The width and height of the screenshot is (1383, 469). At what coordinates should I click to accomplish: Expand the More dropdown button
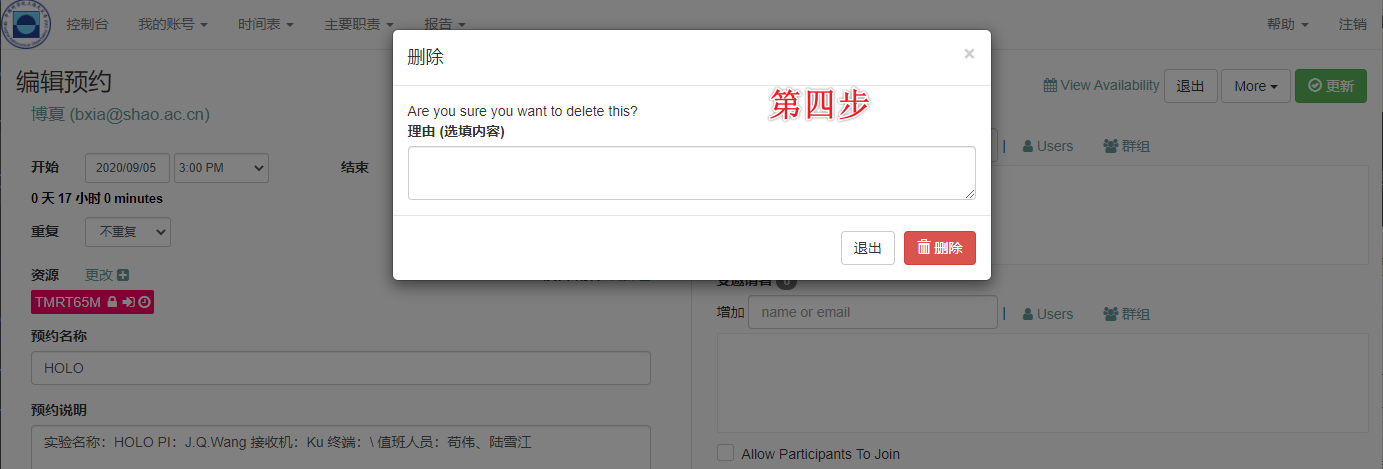point(1255,86)
